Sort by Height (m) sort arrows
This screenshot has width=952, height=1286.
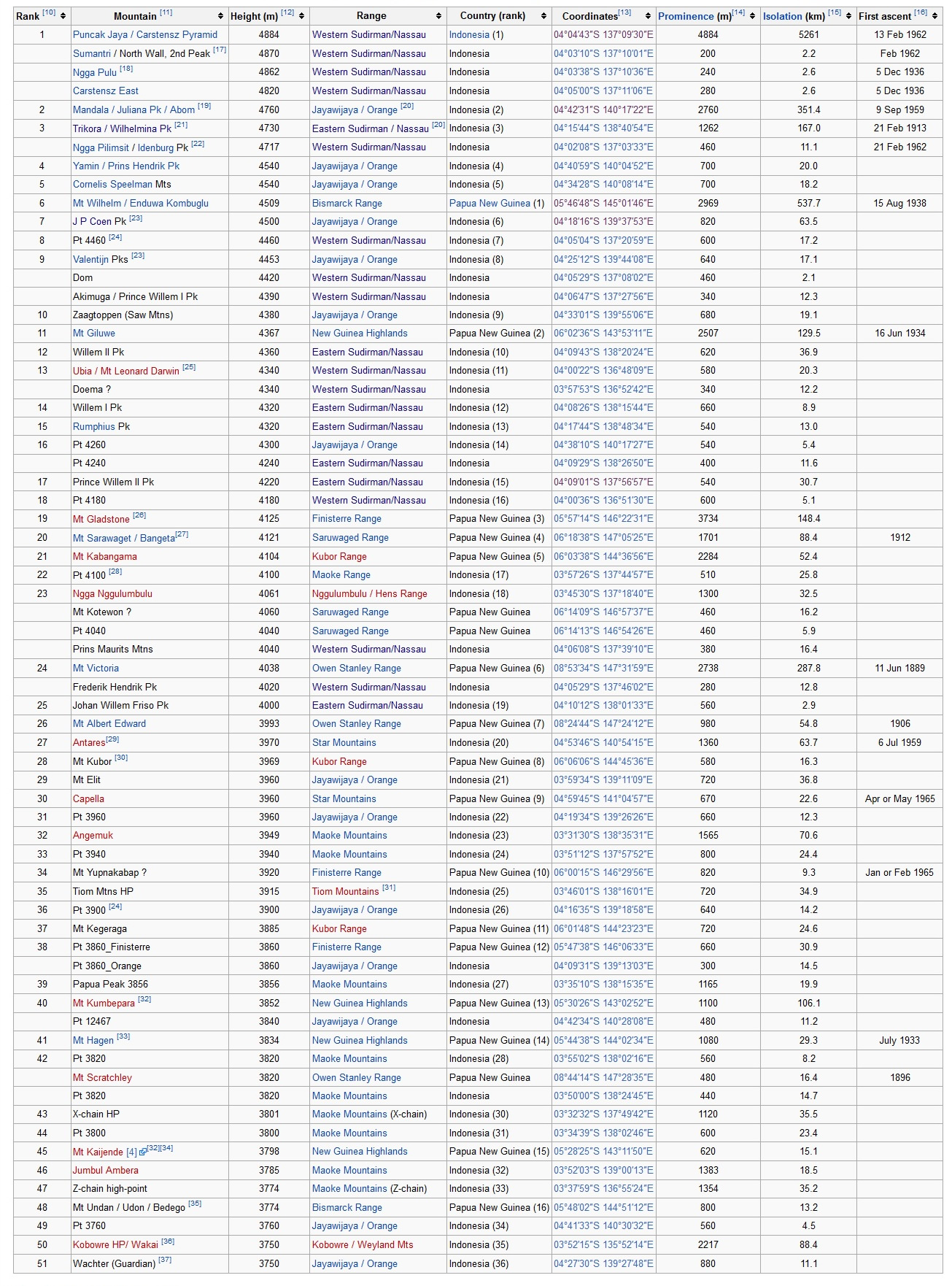(302, 16)
